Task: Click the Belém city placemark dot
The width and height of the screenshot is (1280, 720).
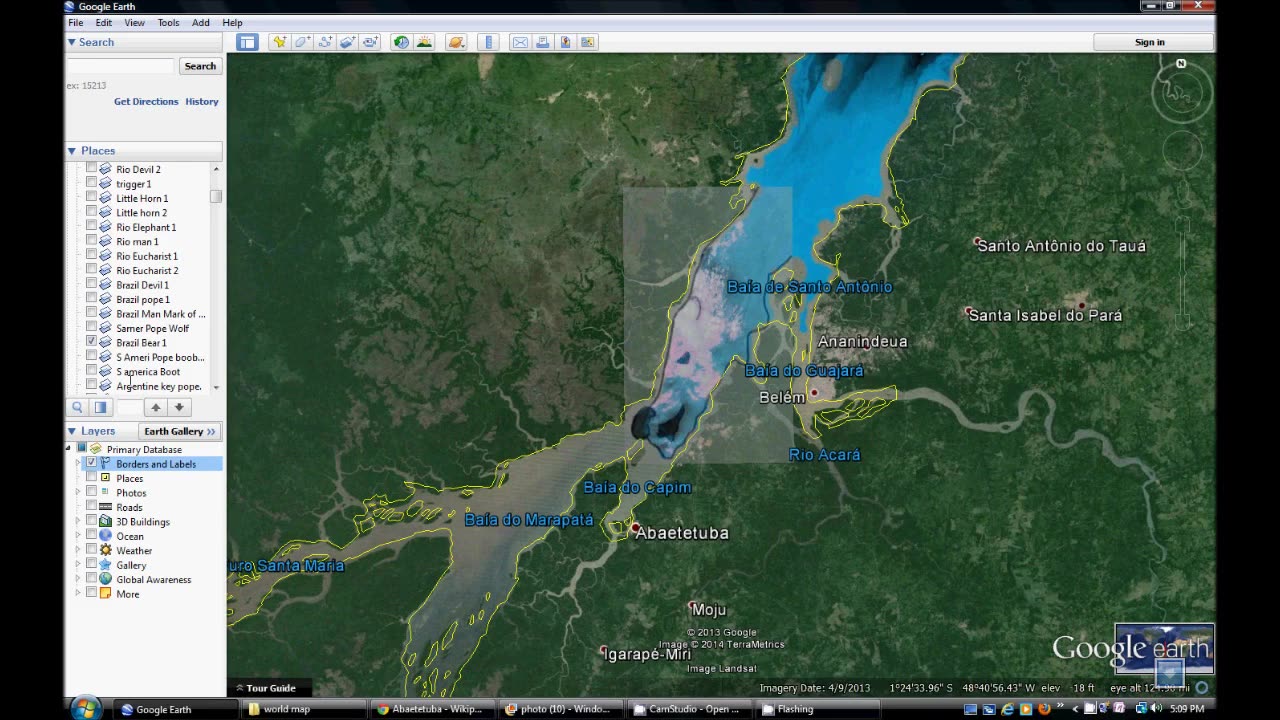Action: tap(814, 393)
